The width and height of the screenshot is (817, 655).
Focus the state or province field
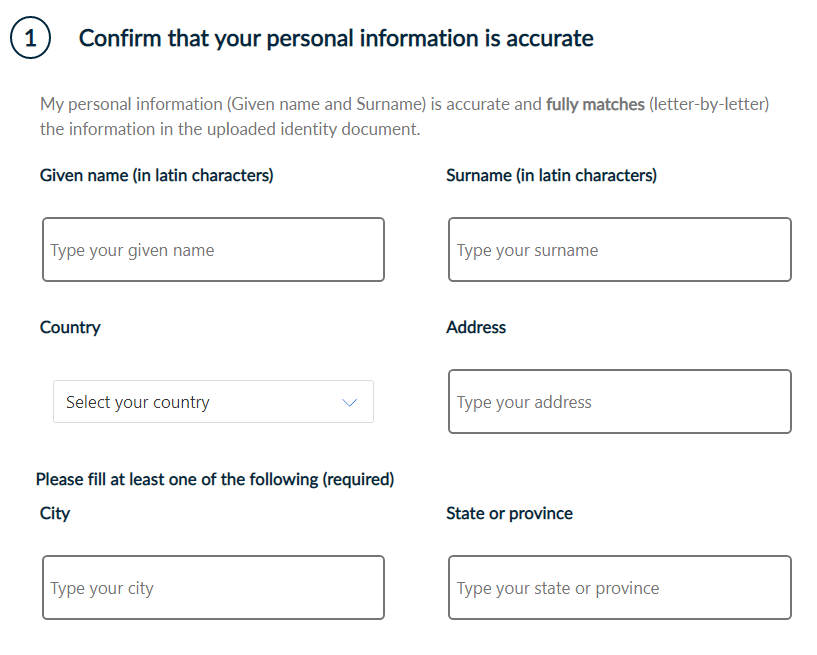pyautogui.click(x=619, y=588)
